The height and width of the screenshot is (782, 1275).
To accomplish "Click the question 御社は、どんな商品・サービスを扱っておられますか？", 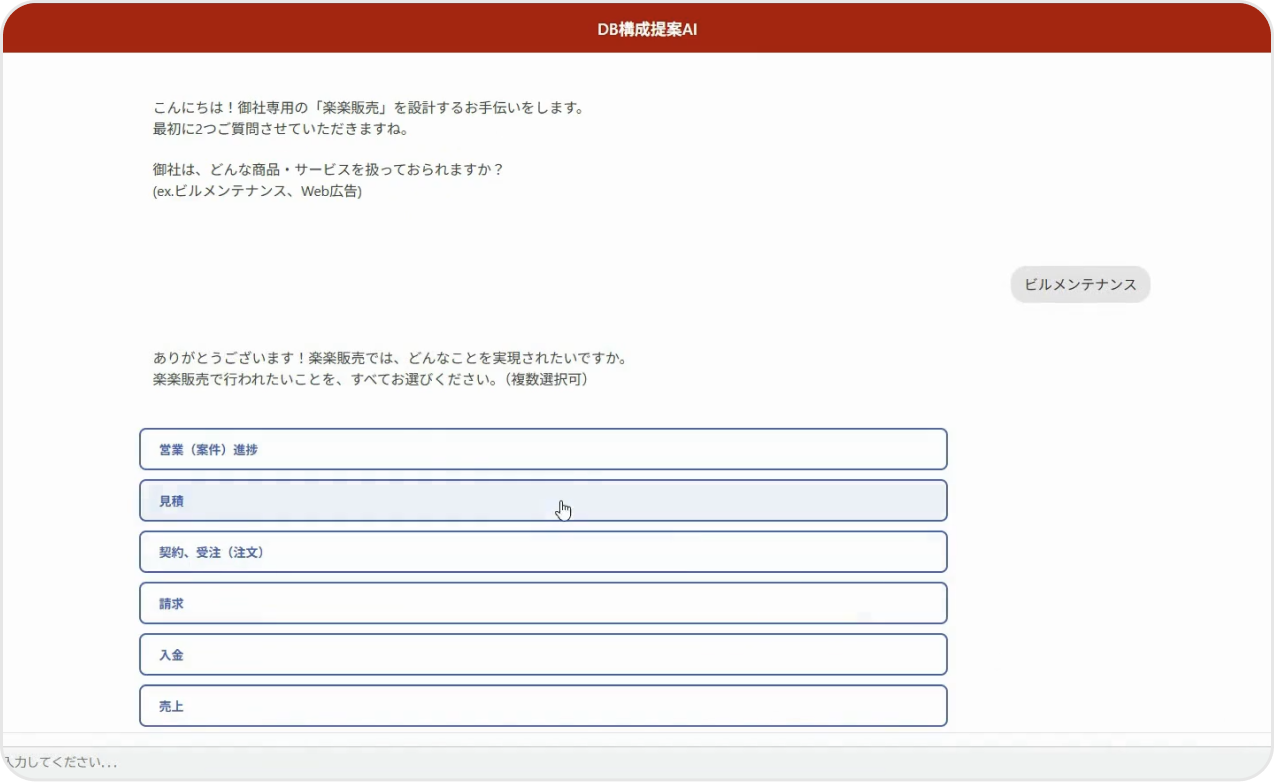I will 329,169.
